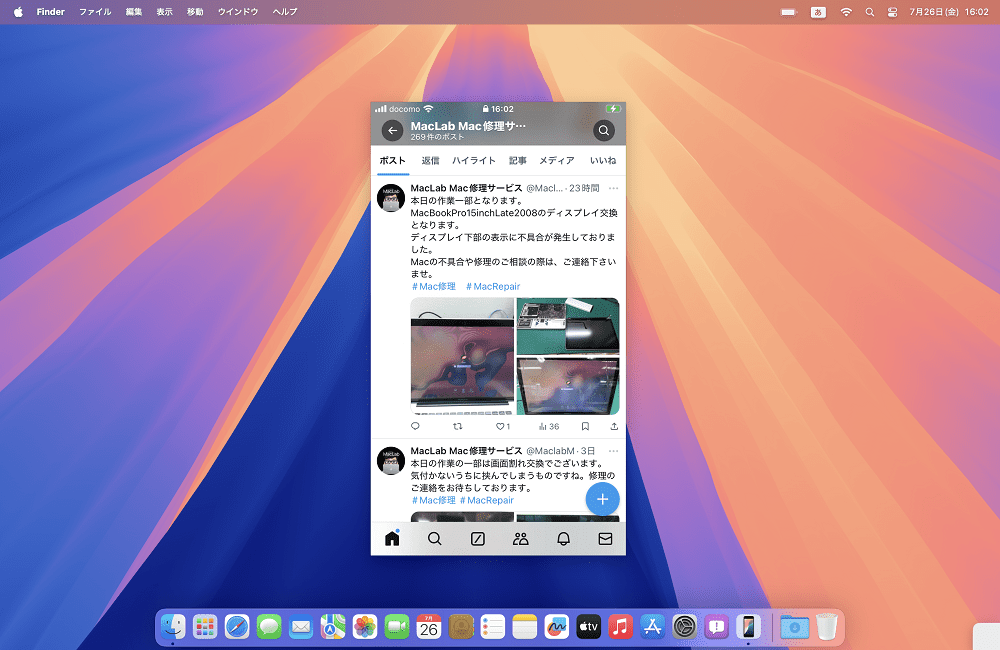
Task: Bookmark the first post
Action: coord(585,426)
